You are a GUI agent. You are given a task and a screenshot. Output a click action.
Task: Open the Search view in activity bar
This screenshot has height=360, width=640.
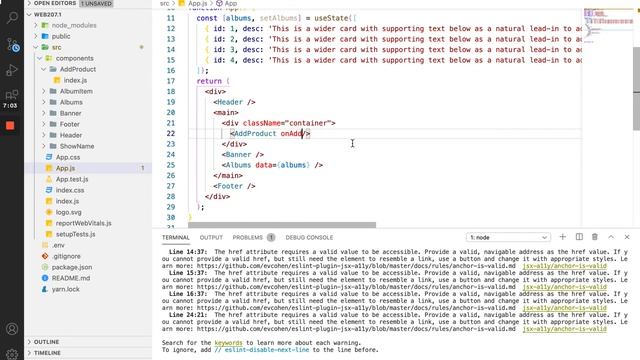[12, 18]
